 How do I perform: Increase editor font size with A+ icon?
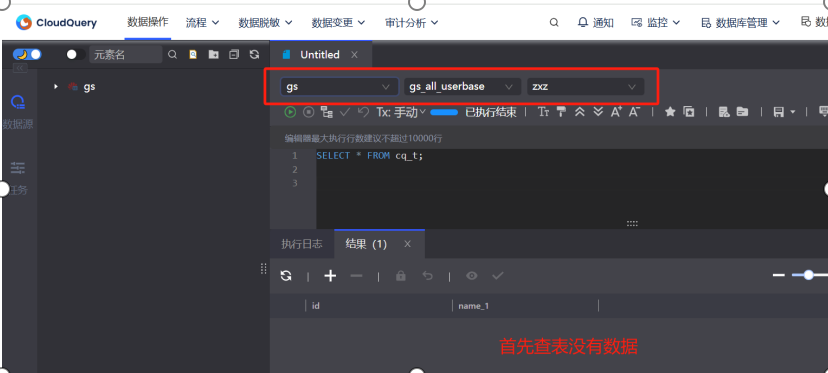[616, 111]
